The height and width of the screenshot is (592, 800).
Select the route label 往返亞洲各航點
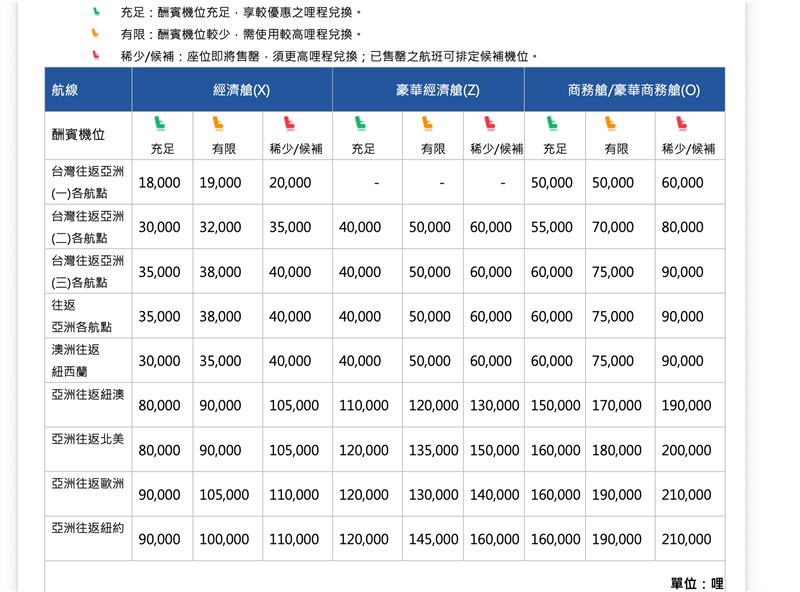[82, 316]
